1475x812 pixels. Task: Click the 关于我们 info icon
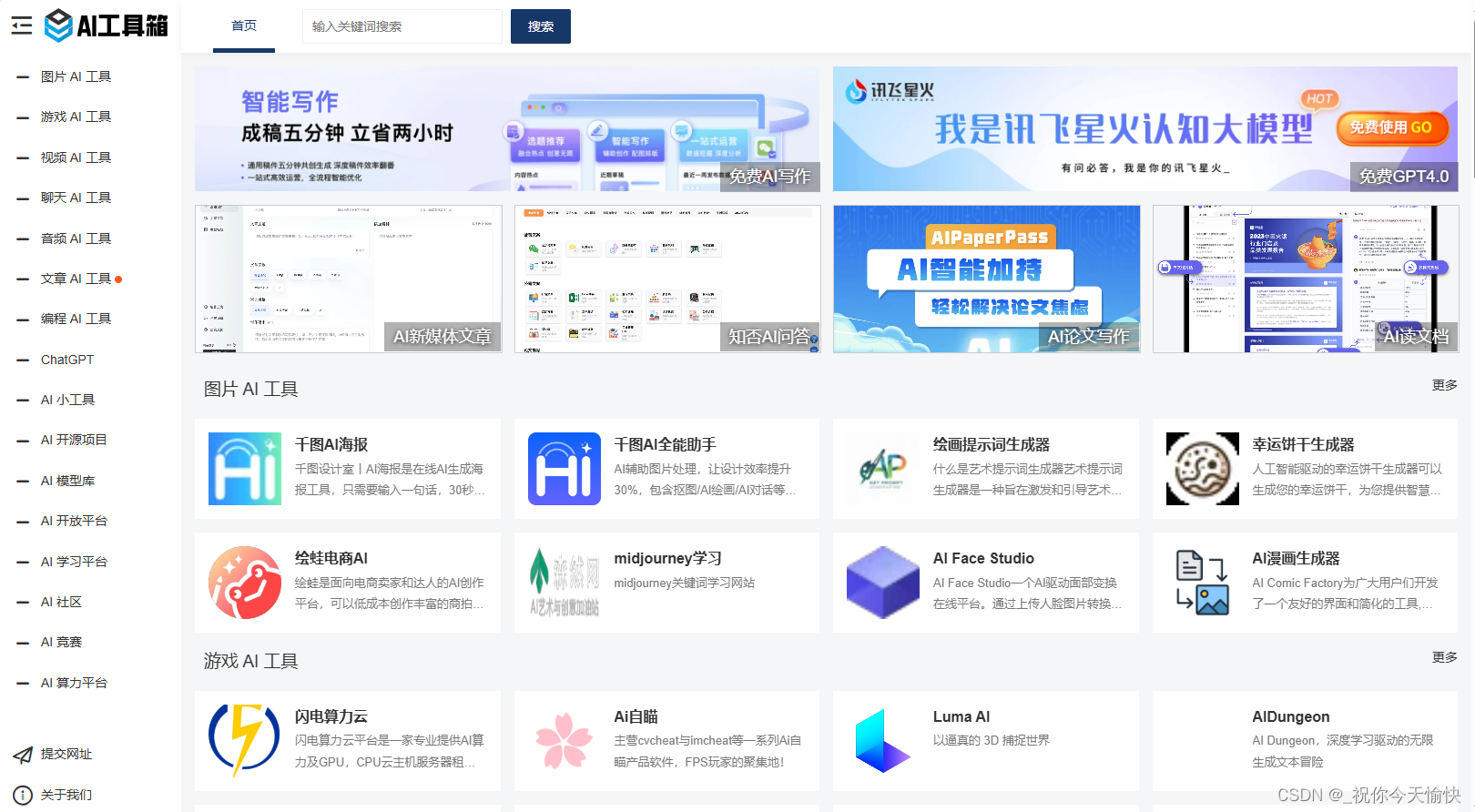pos(23,795)
